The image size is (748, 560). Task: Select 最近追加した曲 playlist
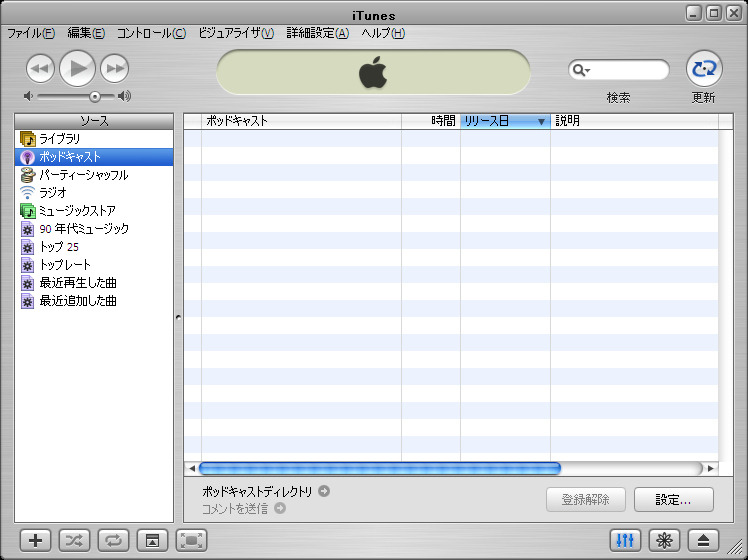point(94,301)
